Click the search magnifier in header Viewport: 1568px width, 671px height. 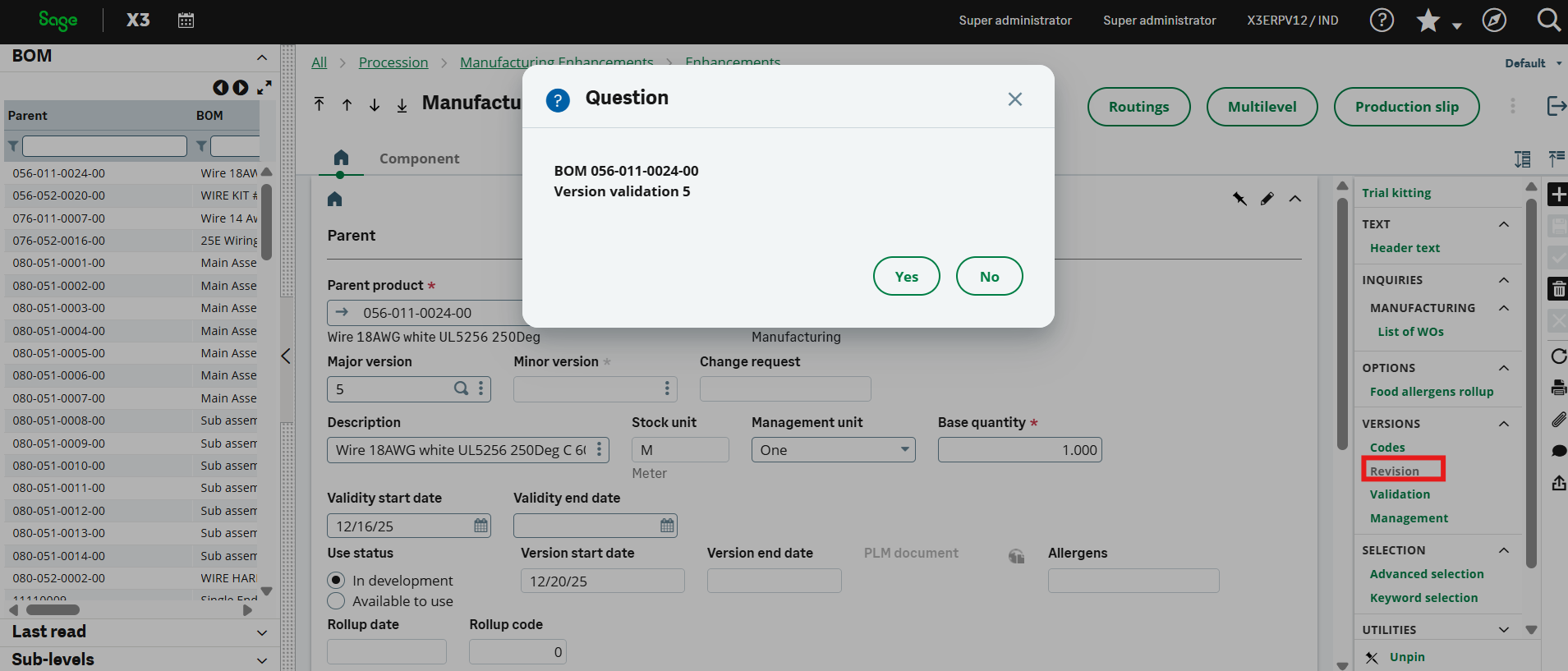1548,21
